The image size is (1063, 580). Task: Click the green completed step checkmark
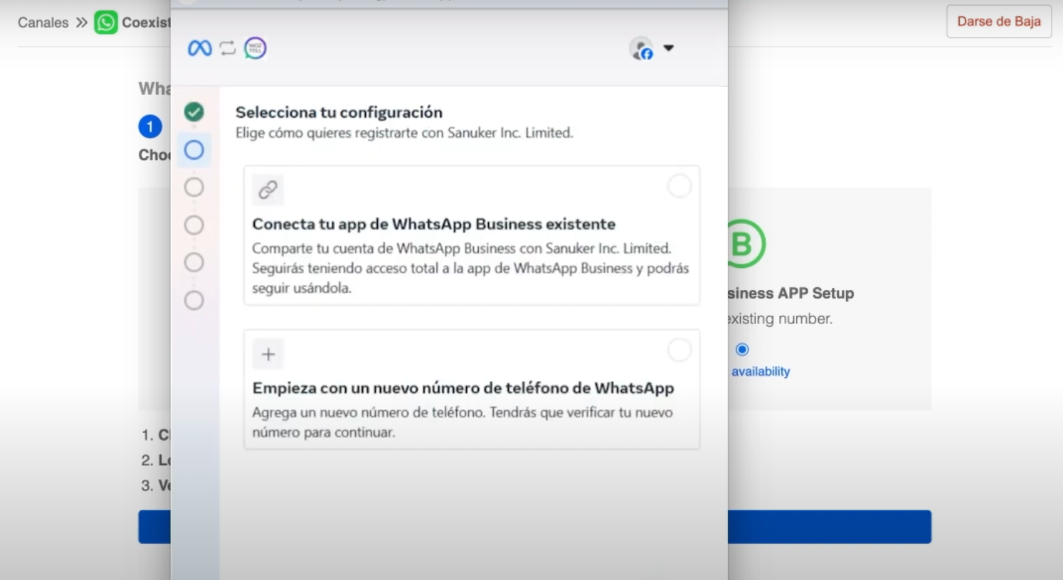[194, 112]
